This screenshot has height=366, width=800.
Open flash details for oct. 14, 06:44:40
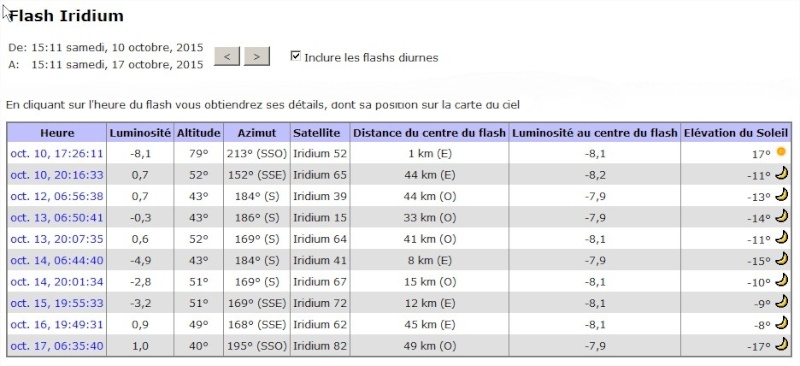pos(57,260)
